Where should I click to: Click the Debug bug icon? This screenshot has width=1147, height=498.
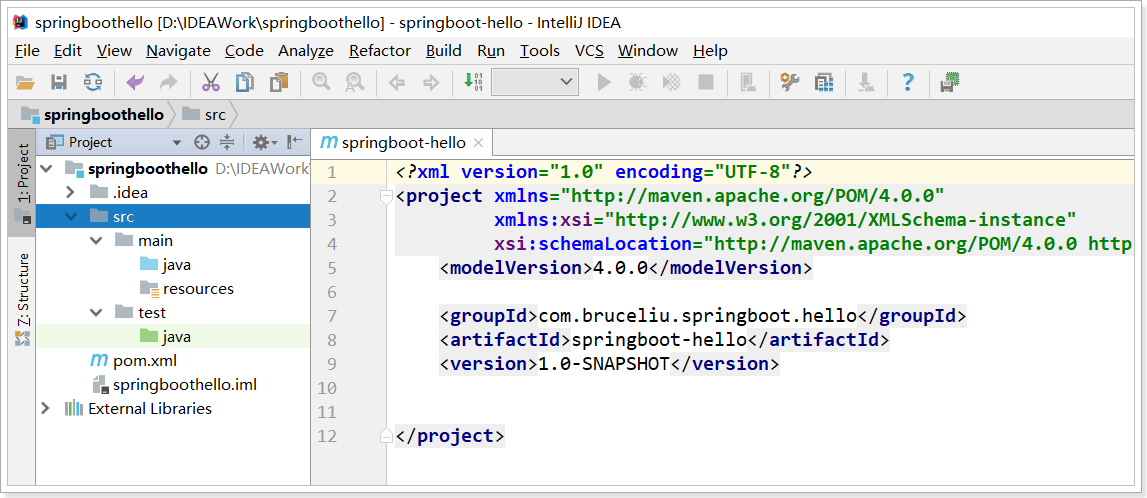tap(638, 82)
